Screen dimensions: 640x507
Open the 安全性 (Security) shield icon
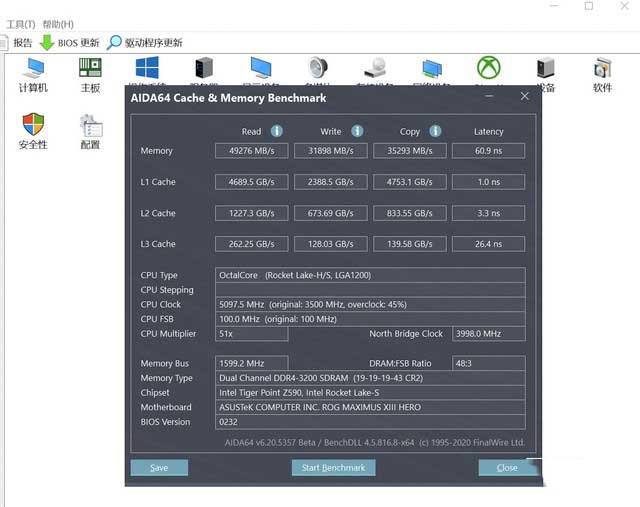click(x=33, y=129)
